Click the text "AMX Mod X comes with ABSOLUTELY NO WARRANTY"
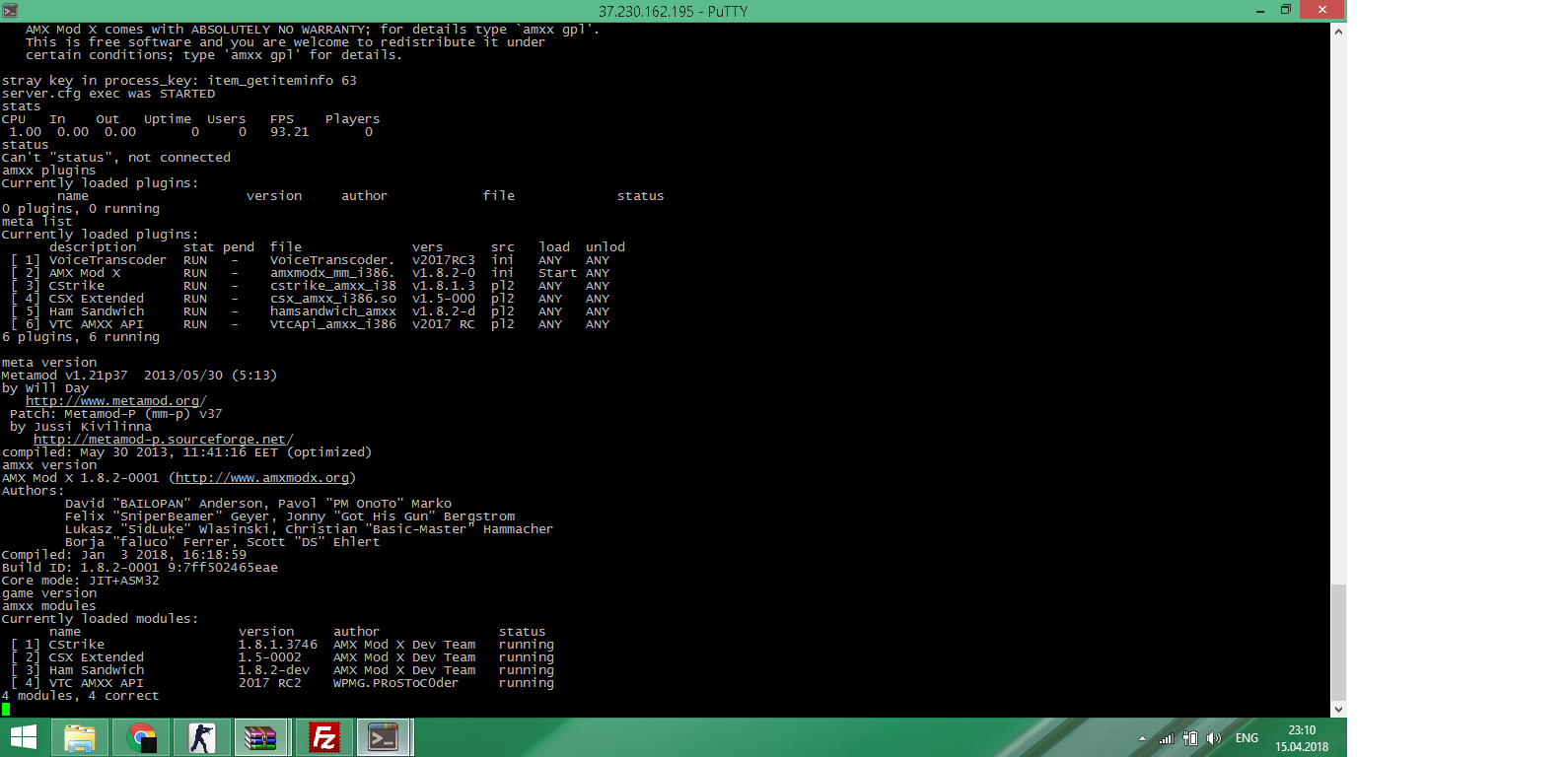The width and height of the screenshot is (1568, 757). click(197, 30)
